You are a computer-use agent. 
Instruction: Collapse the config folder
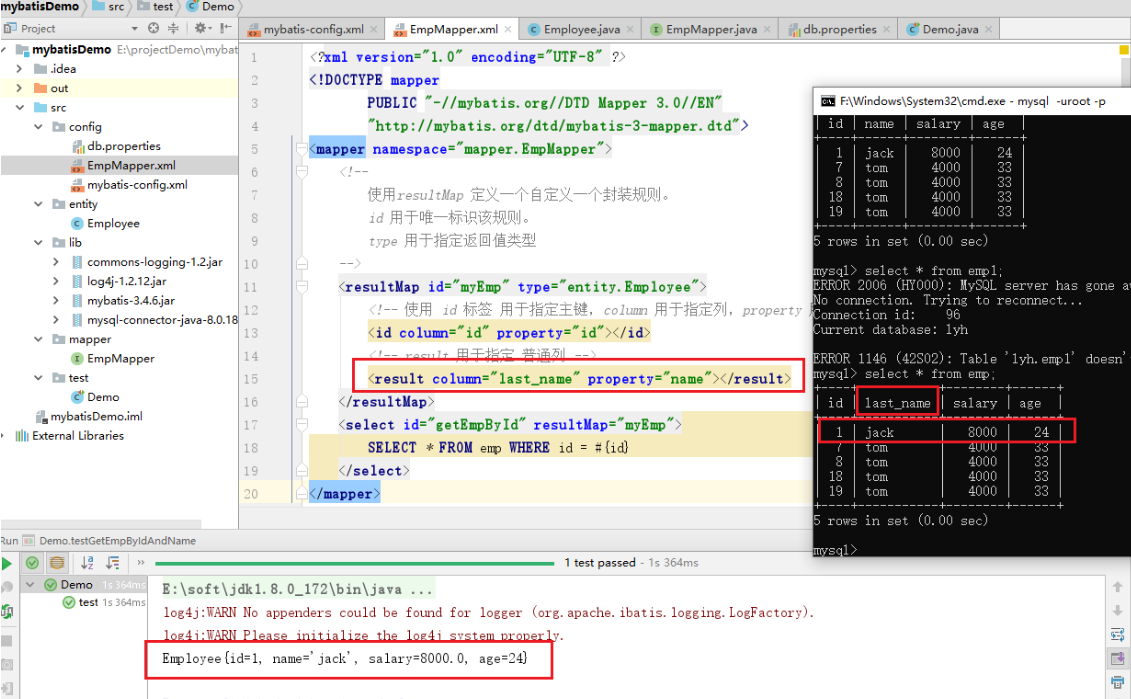(38, 127)
